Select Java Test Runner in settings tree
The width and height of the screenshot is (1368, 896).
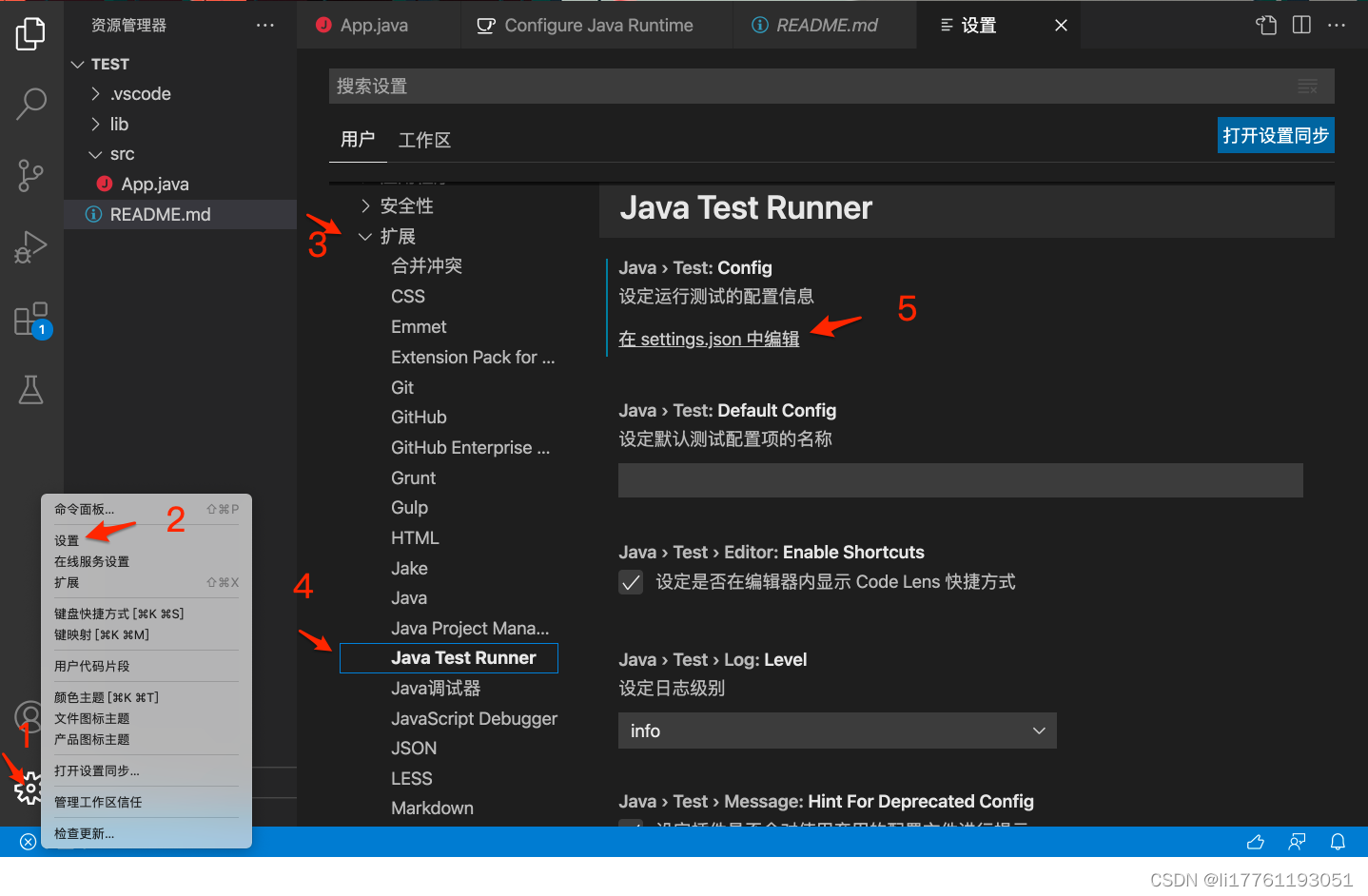[449, 658]
